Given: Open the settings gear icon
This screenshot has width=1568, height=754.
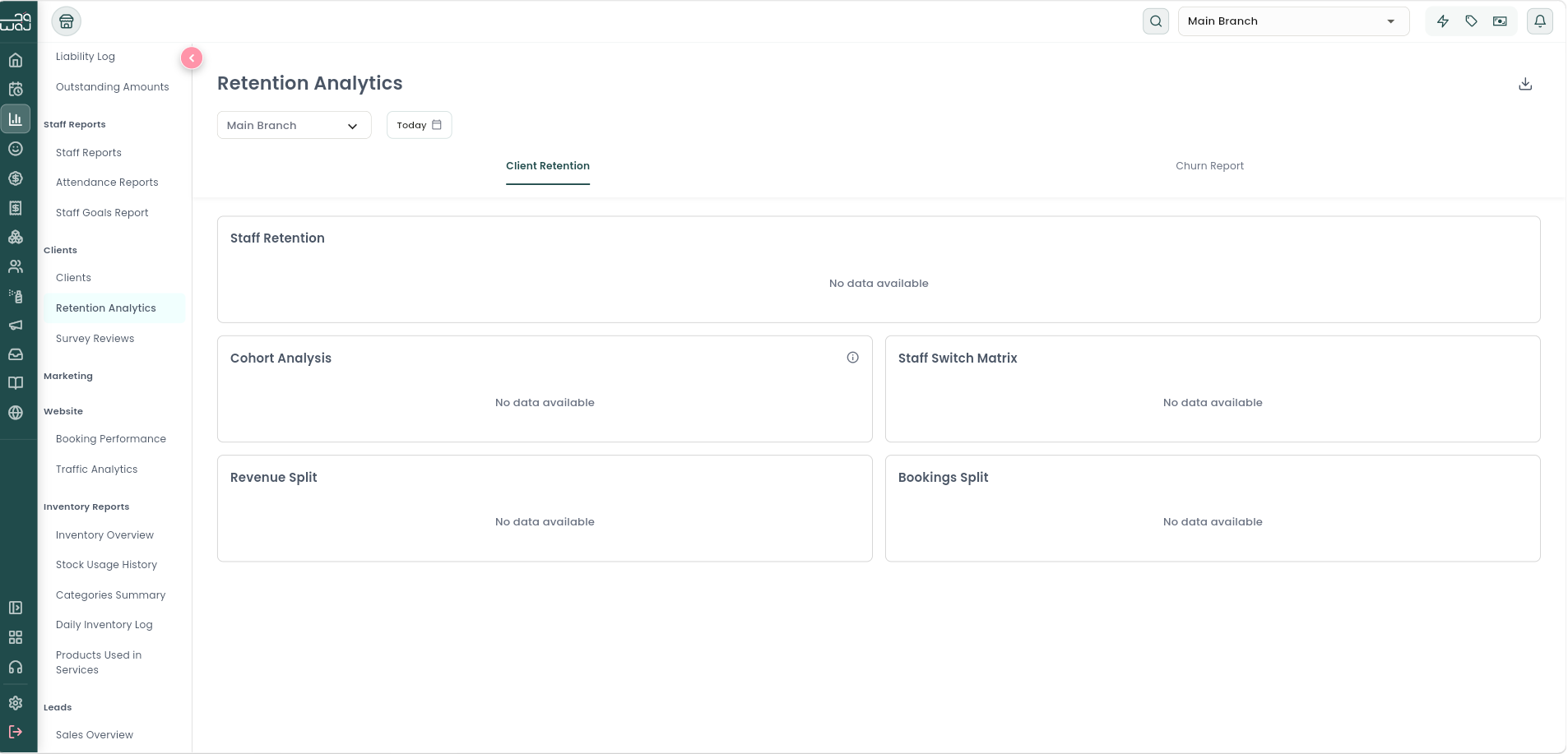Looking at the screenshot, I should [16, 703].
